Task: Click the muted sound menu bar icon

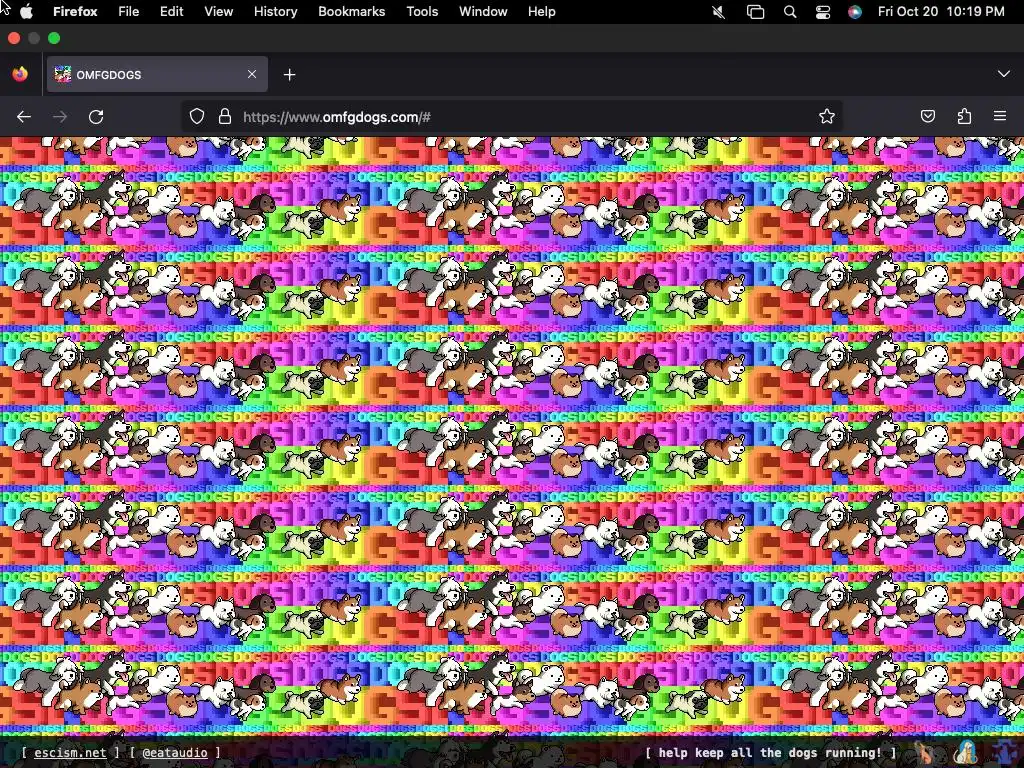Action: [718, 12]
